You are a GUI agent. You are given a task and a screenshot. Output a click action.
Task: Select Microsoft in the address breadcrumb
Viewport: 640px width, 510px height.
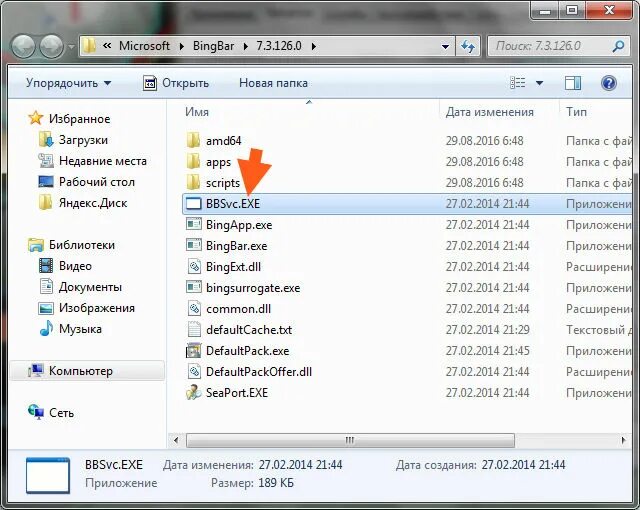(x=144, y=46)
